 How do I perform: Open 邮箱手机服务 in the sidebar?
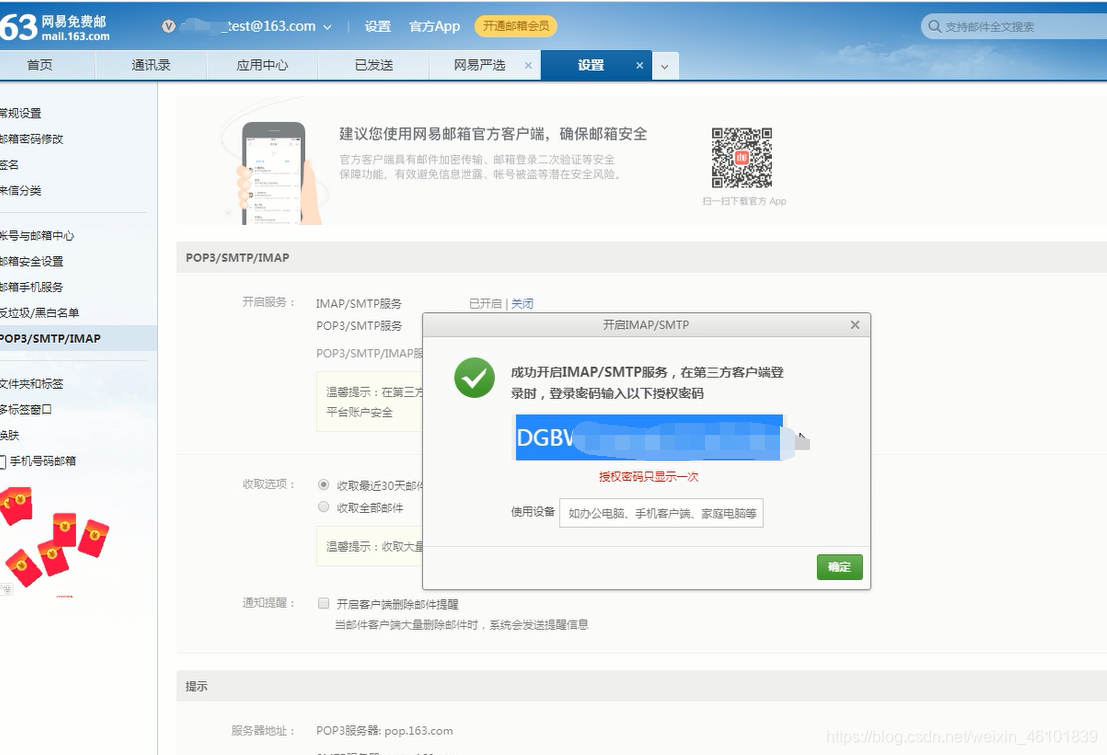point(32,287)
